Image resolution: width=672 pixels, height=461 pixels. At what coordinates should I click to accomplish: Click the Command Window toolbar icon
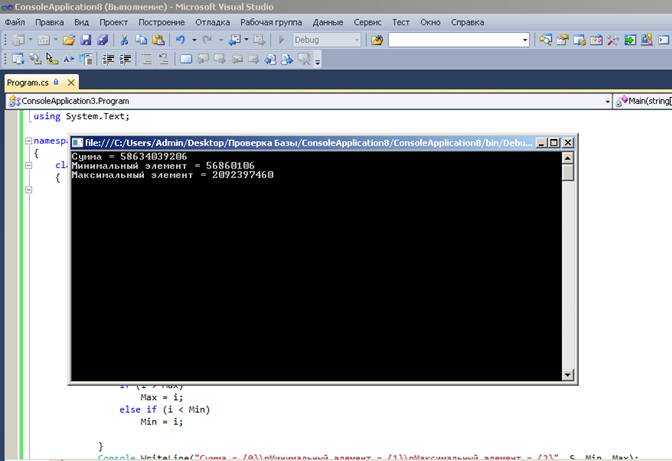[663, 40]
